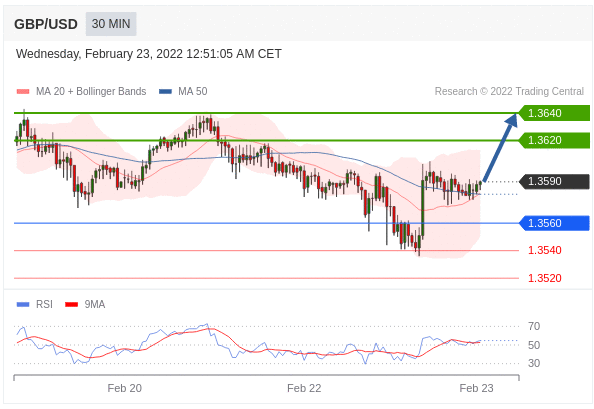Screen dimensions: 594x409
Task: Click the red 1.3540 support label
Action: (545, 250)
